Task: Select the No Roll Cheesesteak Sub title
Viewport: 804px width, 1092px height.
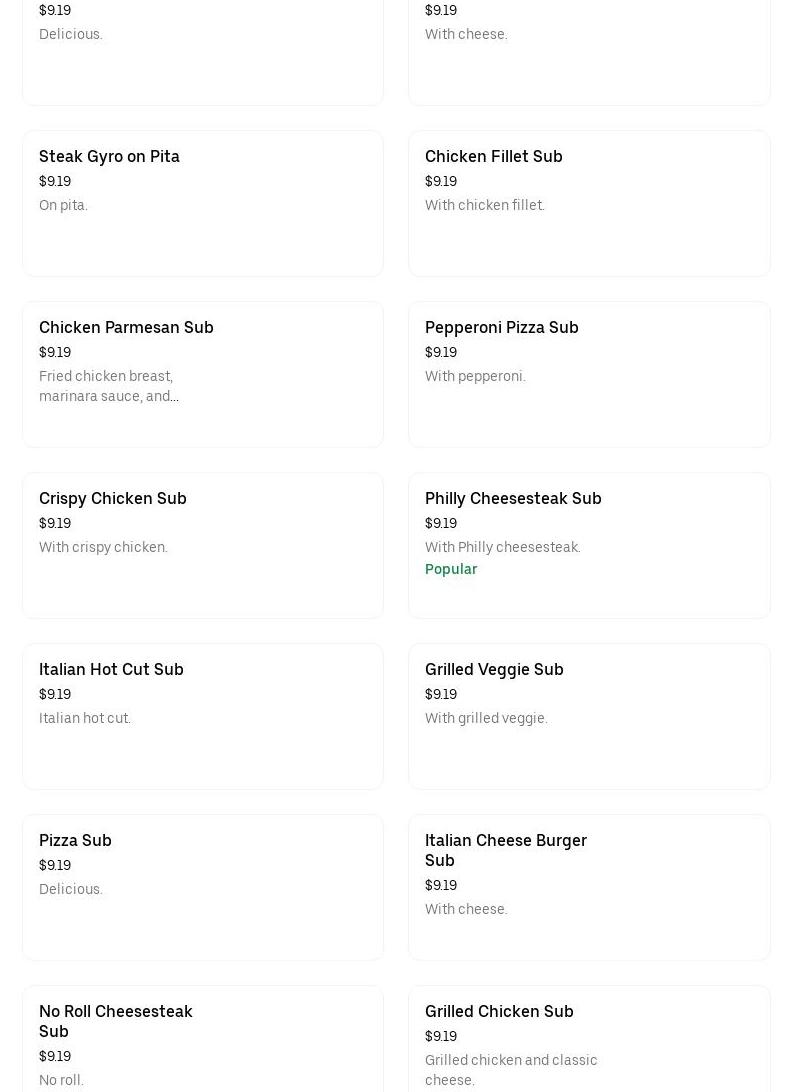Action: (115, 1021)
